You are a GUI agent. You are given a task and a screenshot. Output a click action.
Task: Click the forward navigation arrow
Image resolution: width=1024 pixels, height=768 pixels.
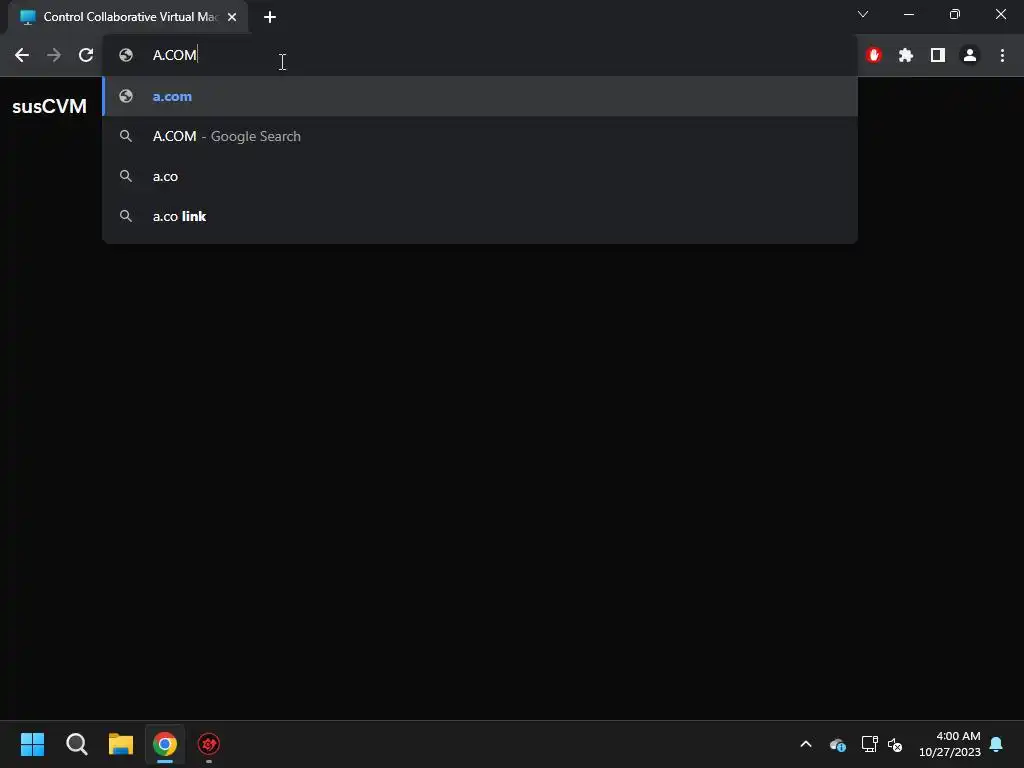[54, 56]
